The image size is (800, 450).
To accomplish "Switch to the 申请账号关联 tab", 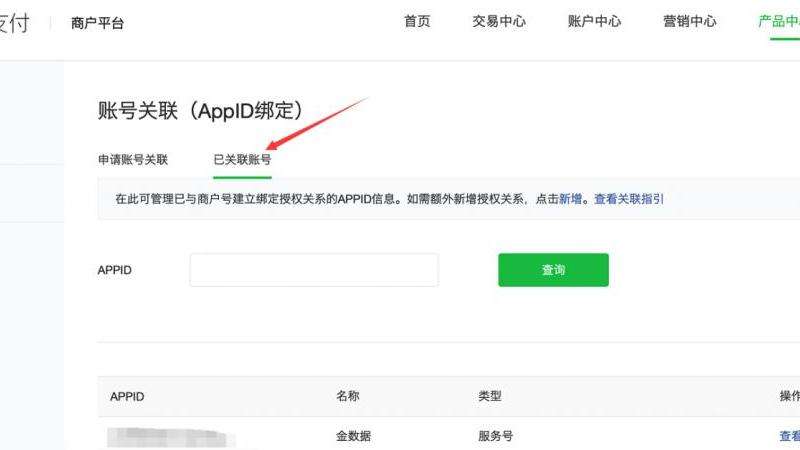I will (133, 159).
